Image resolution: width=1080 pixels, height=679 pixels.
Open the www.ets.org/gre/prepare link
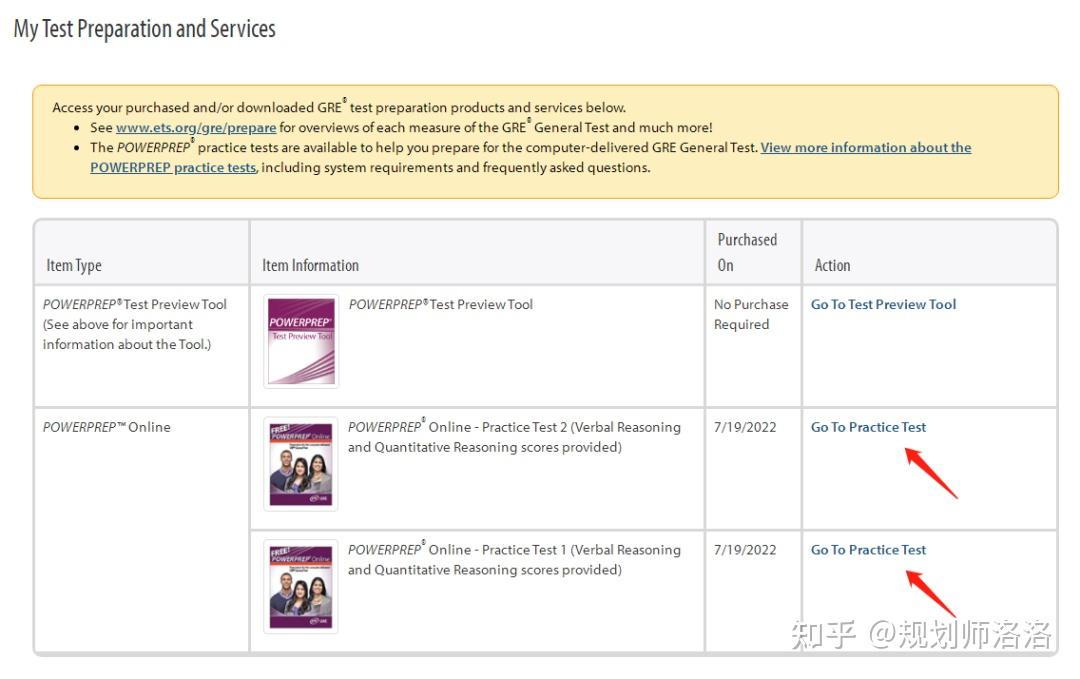coord(196,128)
